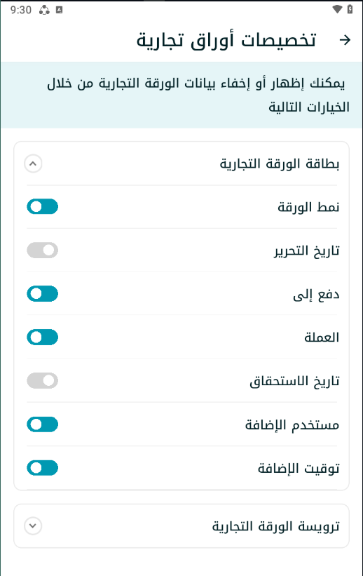Expand the ترويسة الورقة التجارية section chevron

point(33,526)
